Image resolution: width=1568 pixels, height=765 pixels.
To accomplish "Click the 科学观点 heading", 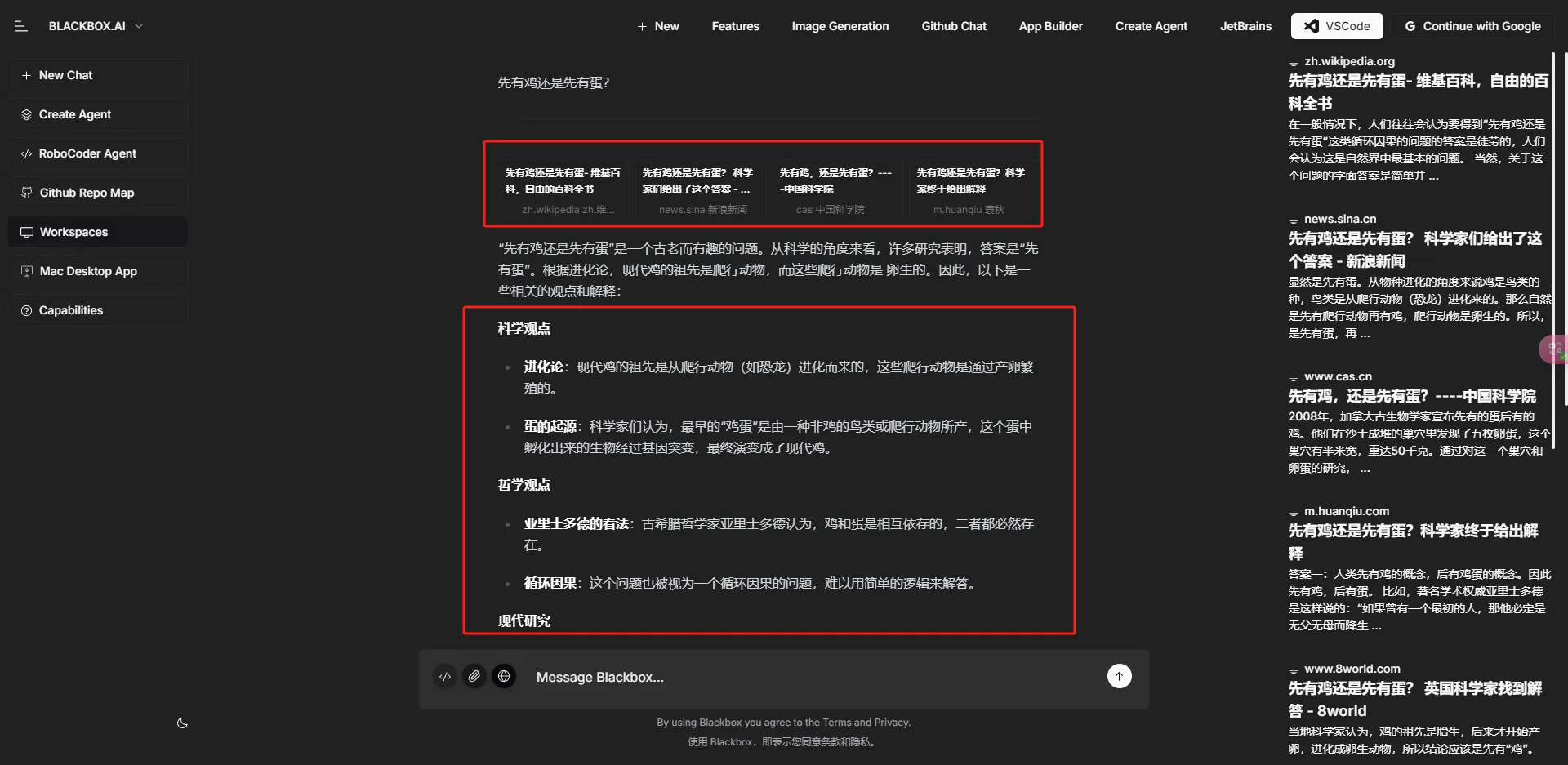I will point(524,328).
